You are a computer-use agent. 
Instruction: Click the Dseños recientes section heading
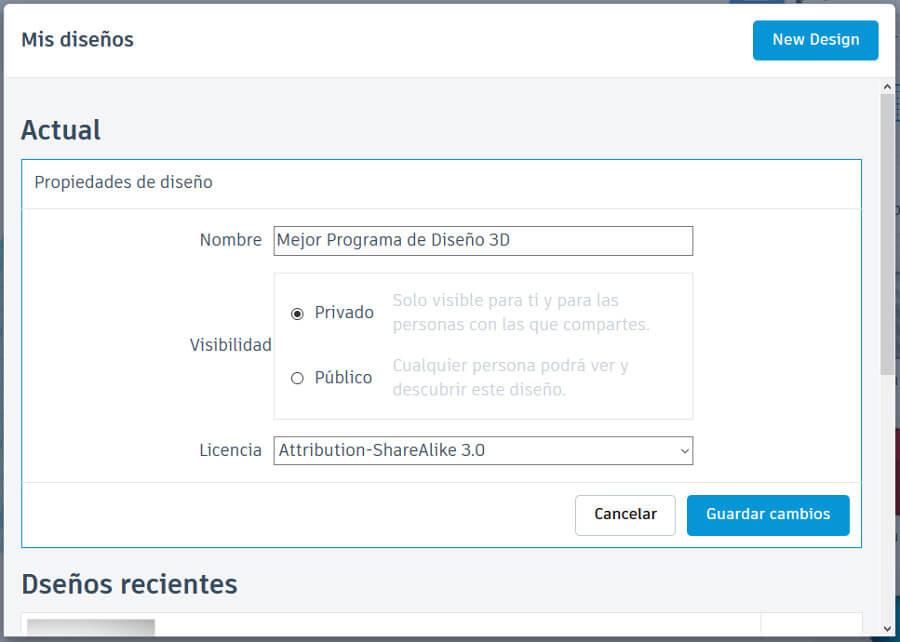[x=129, y=584]
